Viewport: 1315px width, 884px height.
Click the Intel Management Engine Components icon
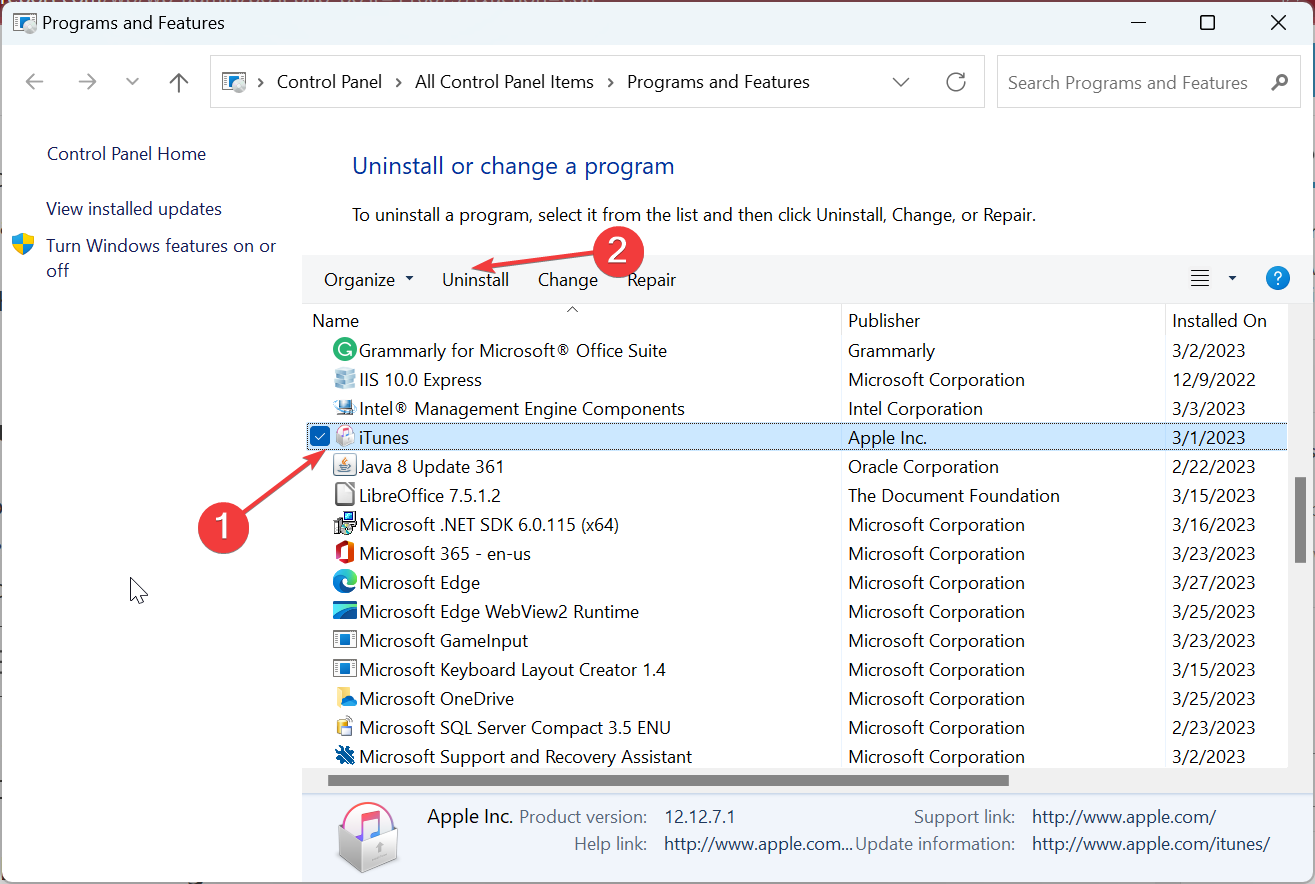344,408
